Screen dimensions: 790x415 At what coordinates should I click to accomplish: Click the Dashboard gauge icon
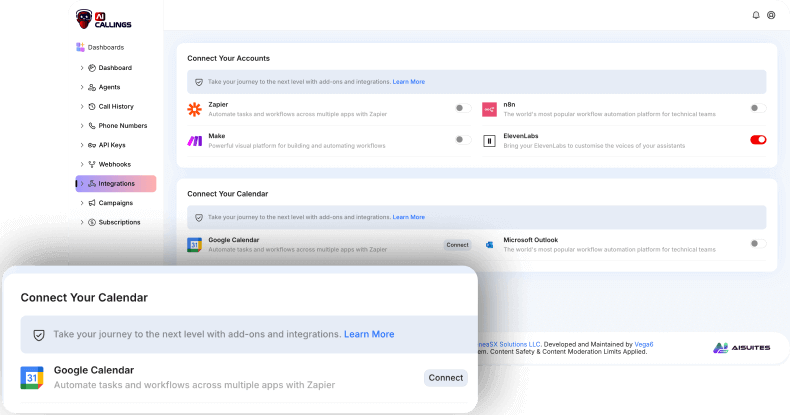pos(92,68)
